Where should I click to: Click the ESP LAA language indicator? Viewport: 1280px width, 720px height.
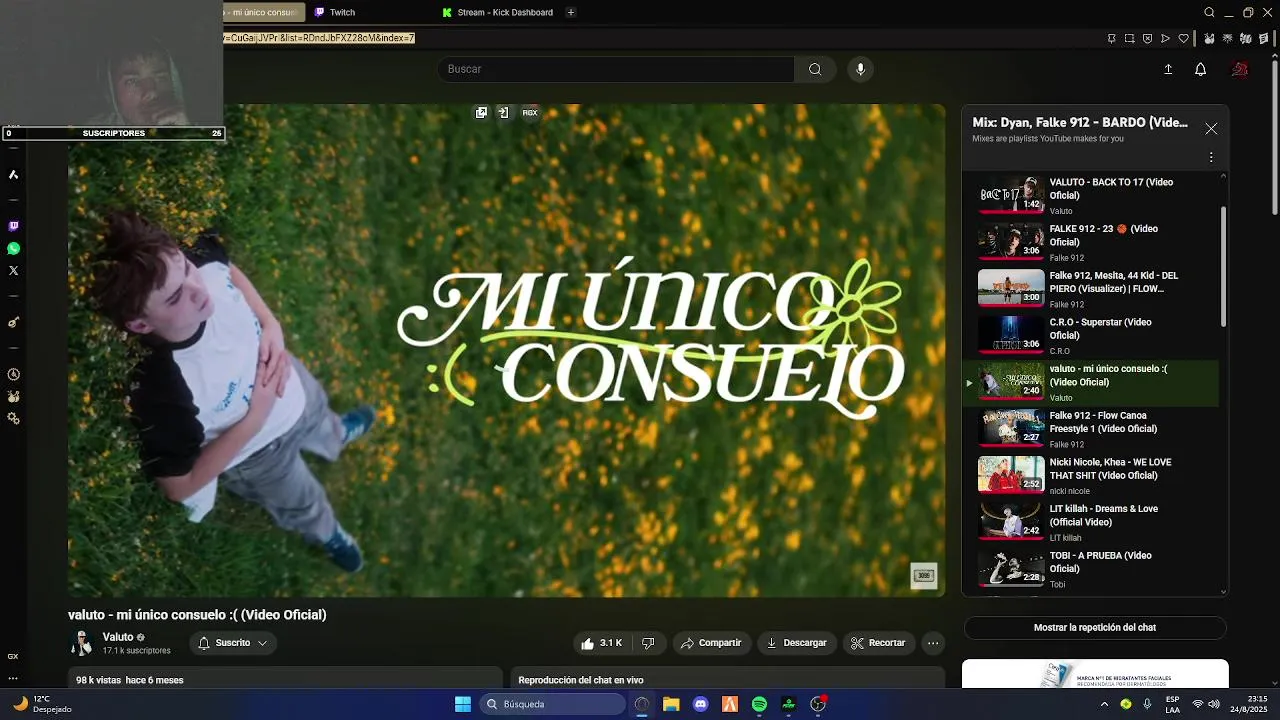(x=1172, y=704)
